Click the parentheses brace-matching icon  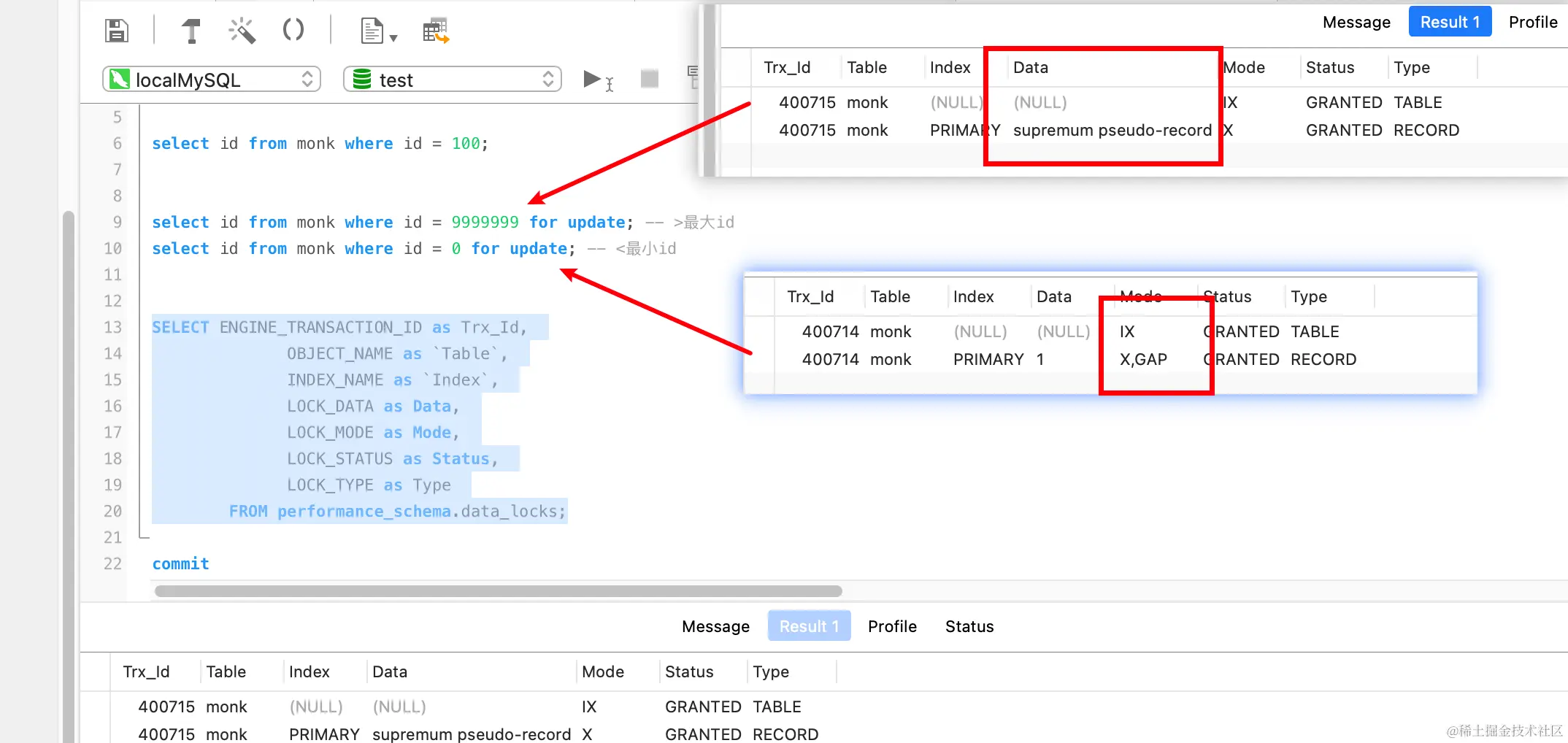pos(293,30)
